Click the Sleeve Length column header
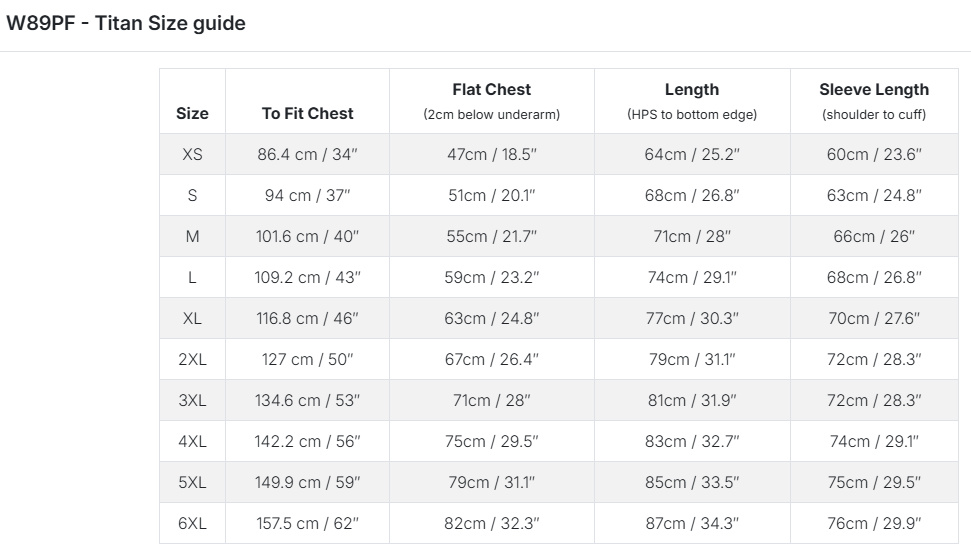Image resolution: width=971 pixels, height=552 pixels. click(x=874, y=90)
